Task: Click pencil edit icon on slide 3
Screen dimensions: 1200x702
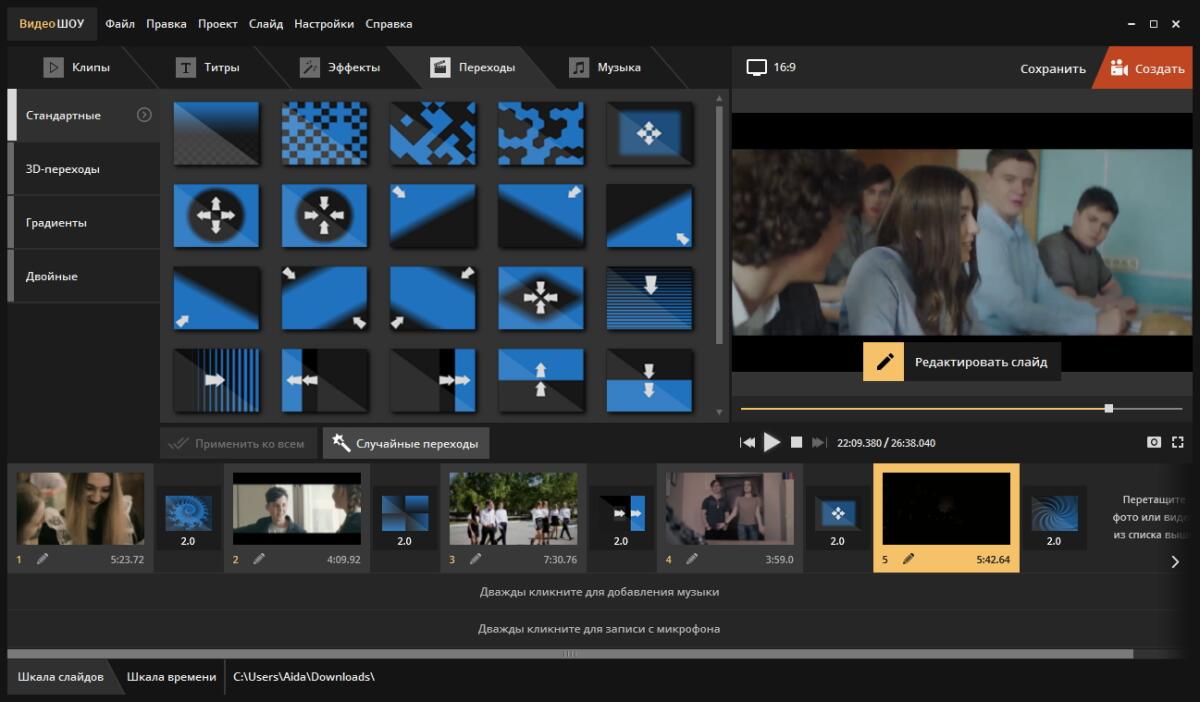Action: 475,559
